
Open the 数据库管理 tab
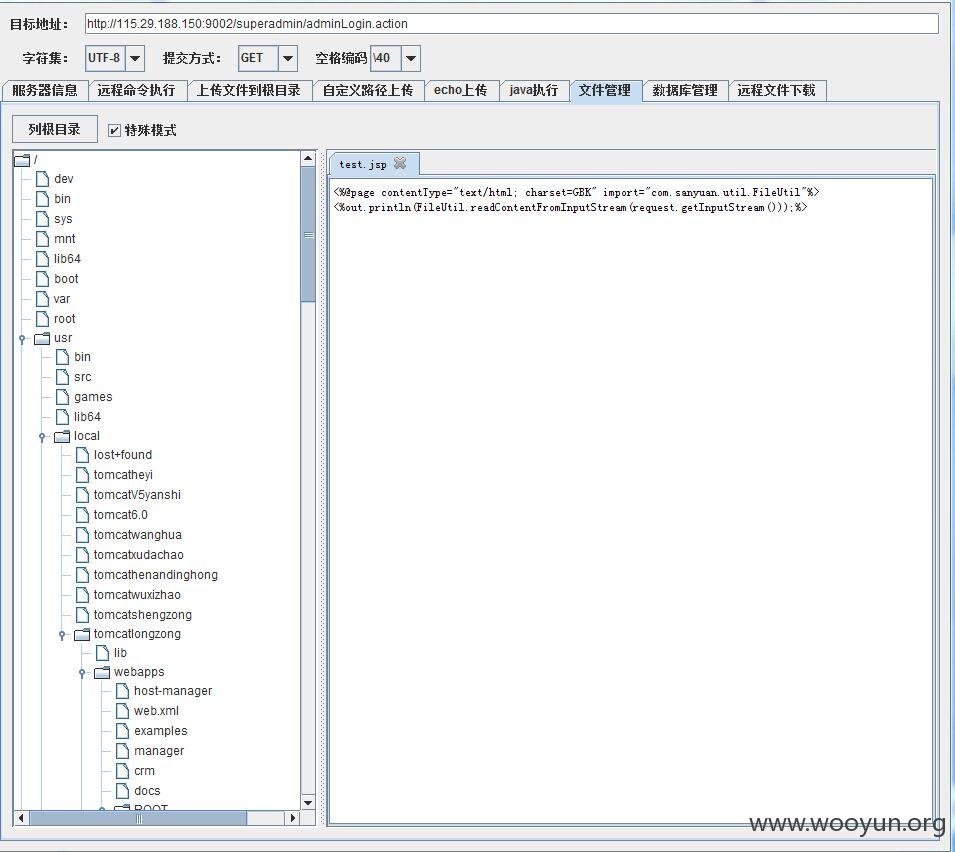685,90
